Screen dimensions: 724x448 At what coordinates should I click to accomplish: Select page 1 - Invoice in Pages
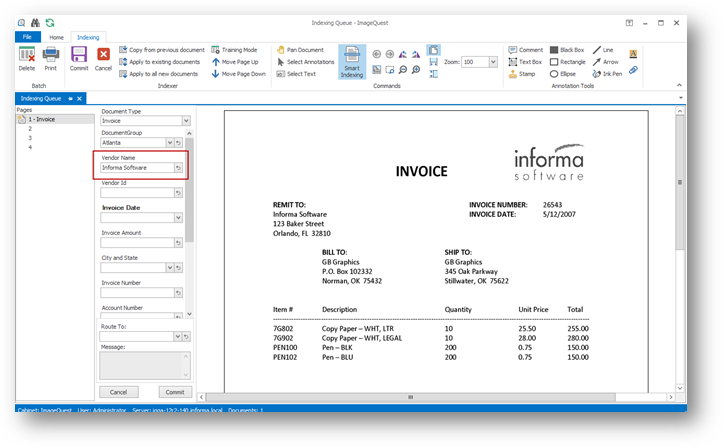pos(55,119)
